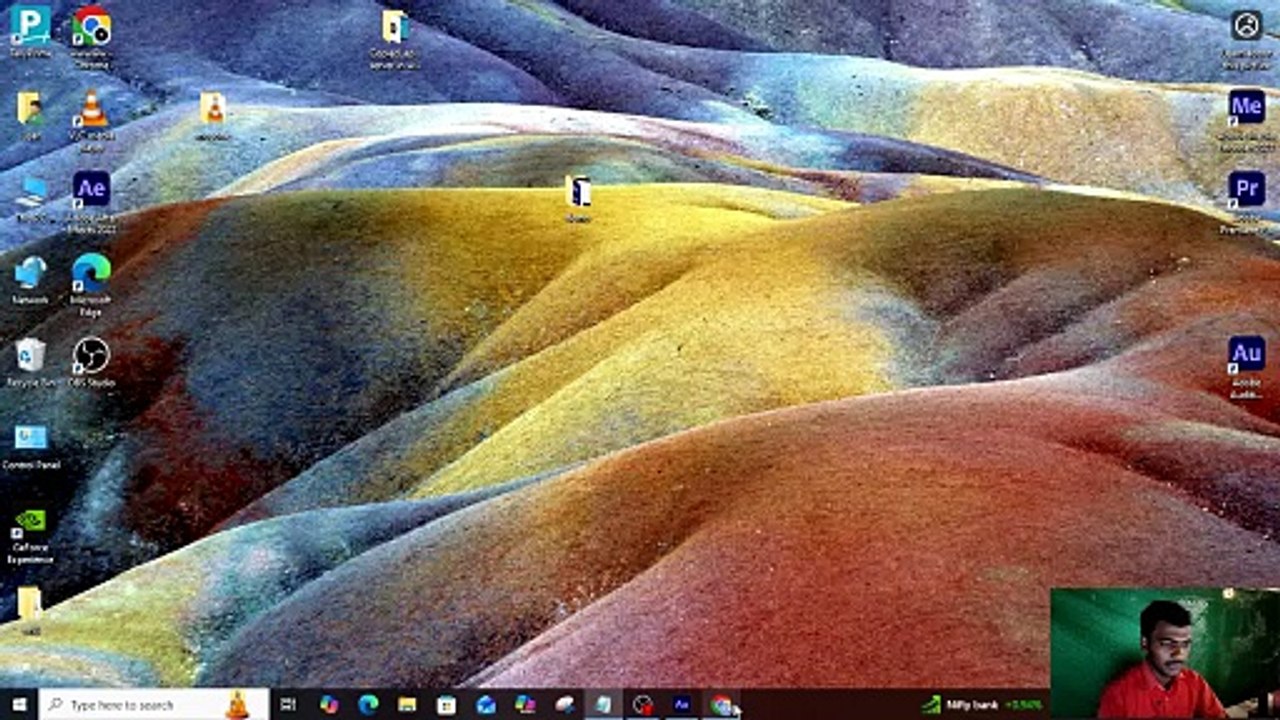This screenshot has width=1280, height=720.
Task: Open Task View from the taskbar
Action: click(288, 705)
